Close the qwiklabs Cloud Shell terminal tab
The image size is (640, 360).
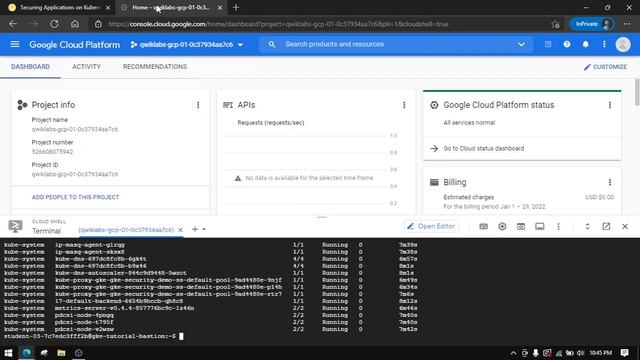180,230
